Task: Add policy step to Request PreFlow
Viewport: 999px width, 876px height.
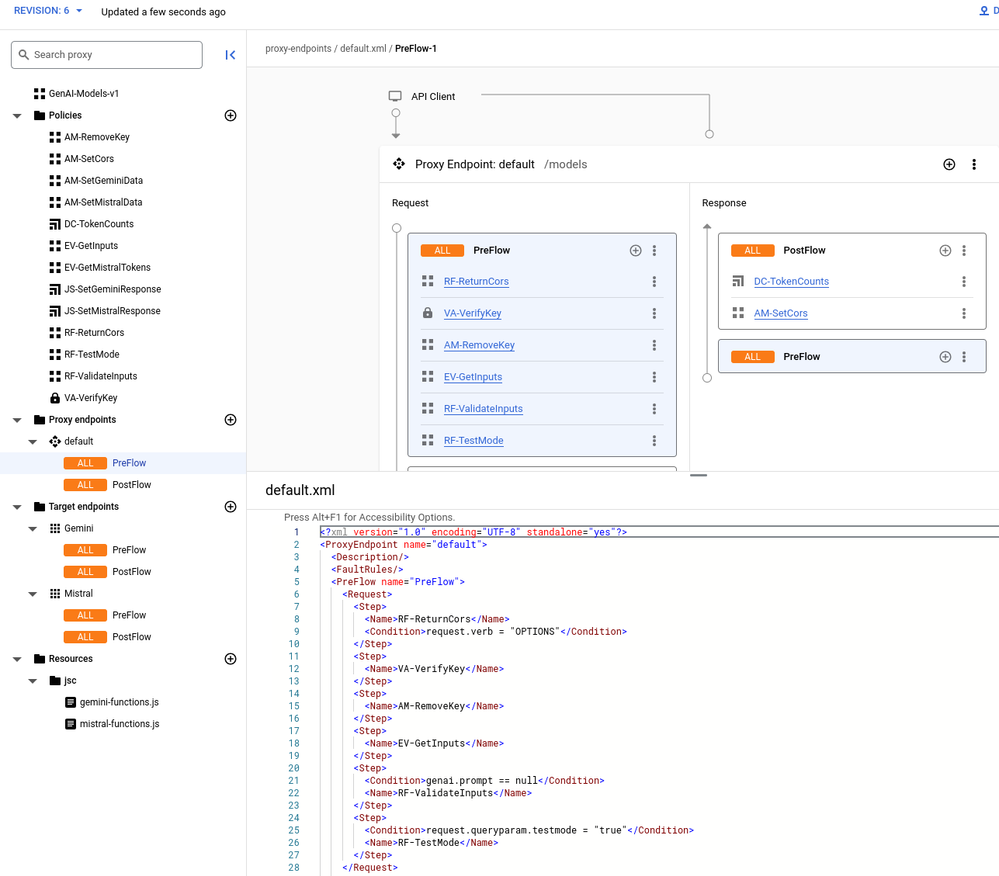Action: pos(635,250)
